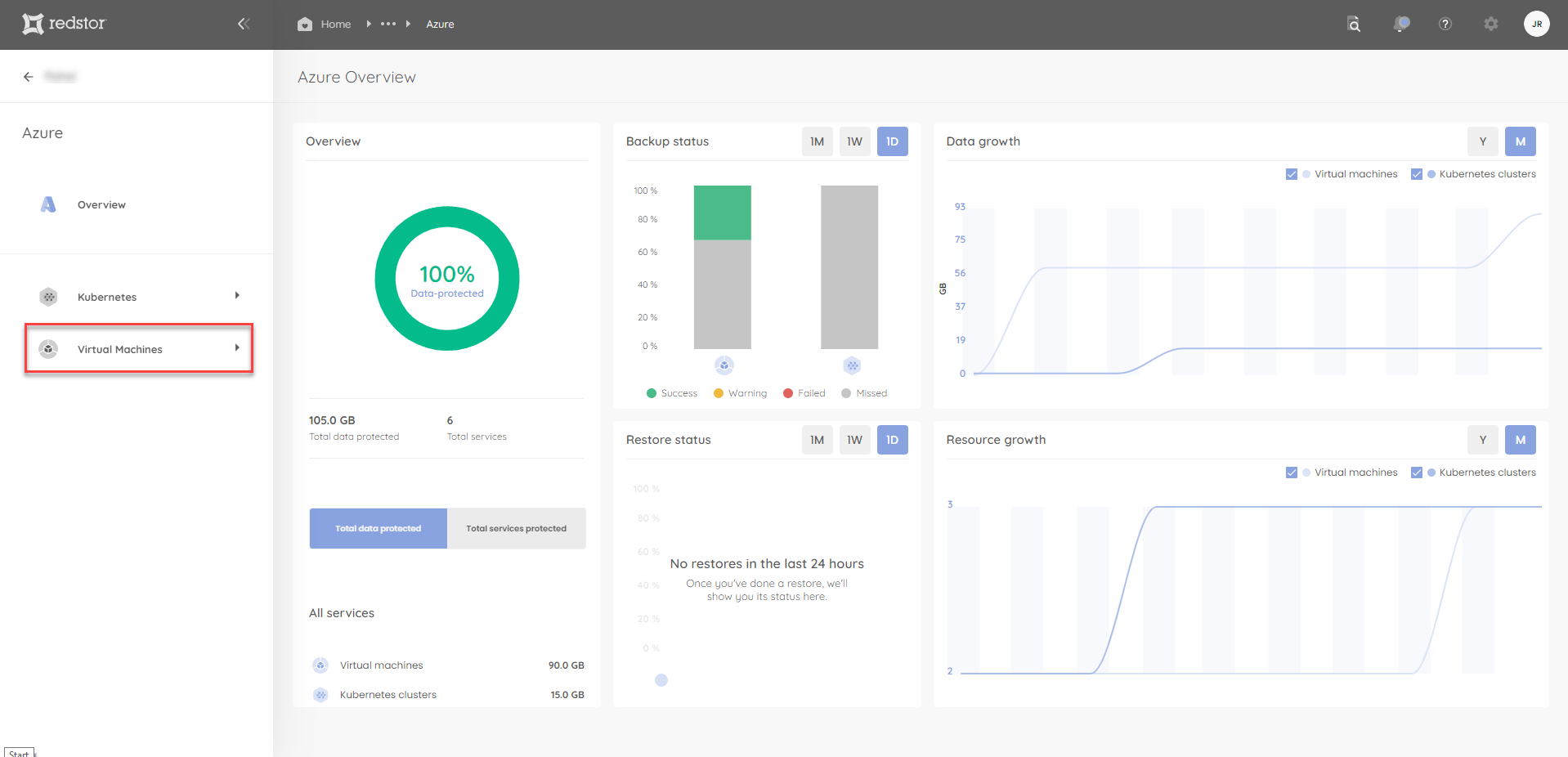Switch Data growth to monthly M
Viewport: 1568px width, 757px height.
pos(1521,141)
